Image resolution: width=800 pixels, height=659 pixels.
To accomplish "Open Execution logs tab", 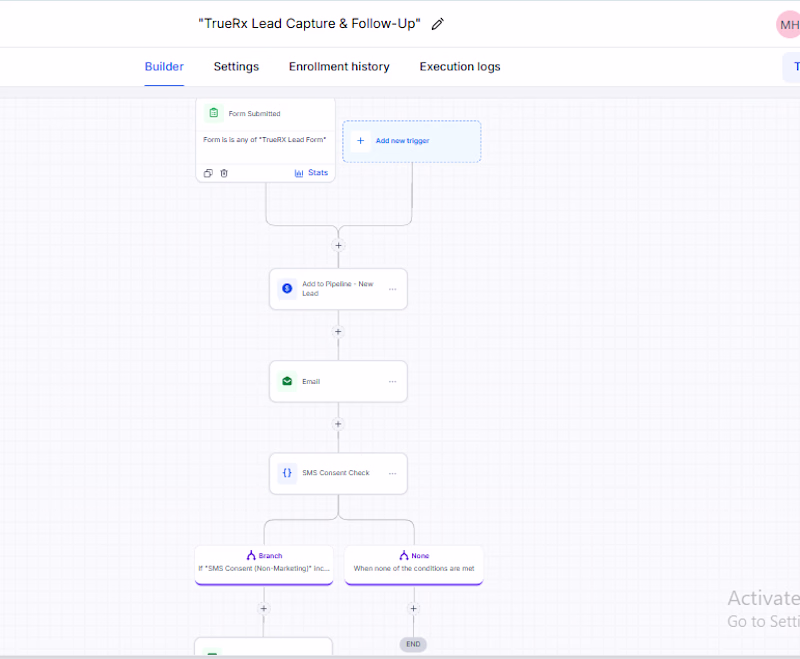I will point(460,67).
